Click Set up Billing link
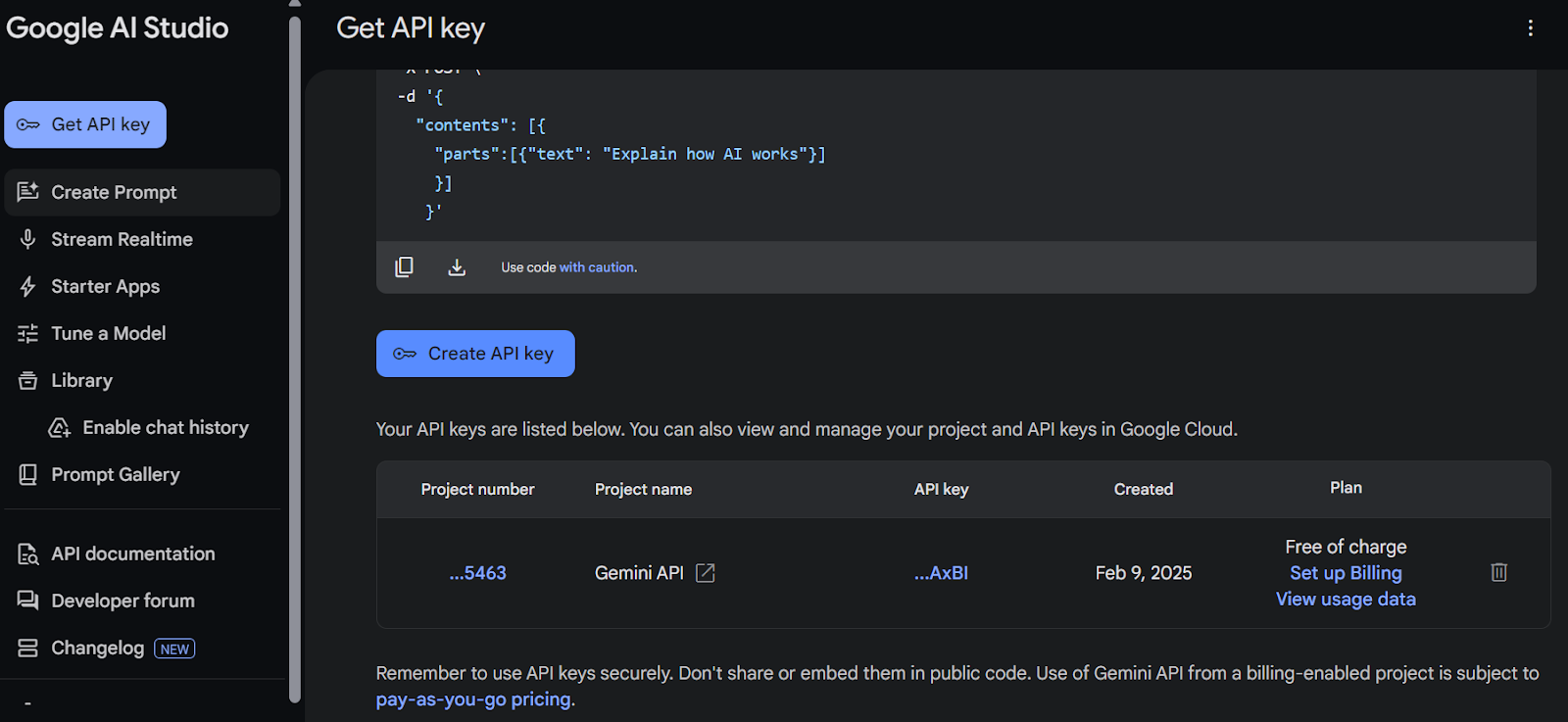 click(x=1346, y=573)
